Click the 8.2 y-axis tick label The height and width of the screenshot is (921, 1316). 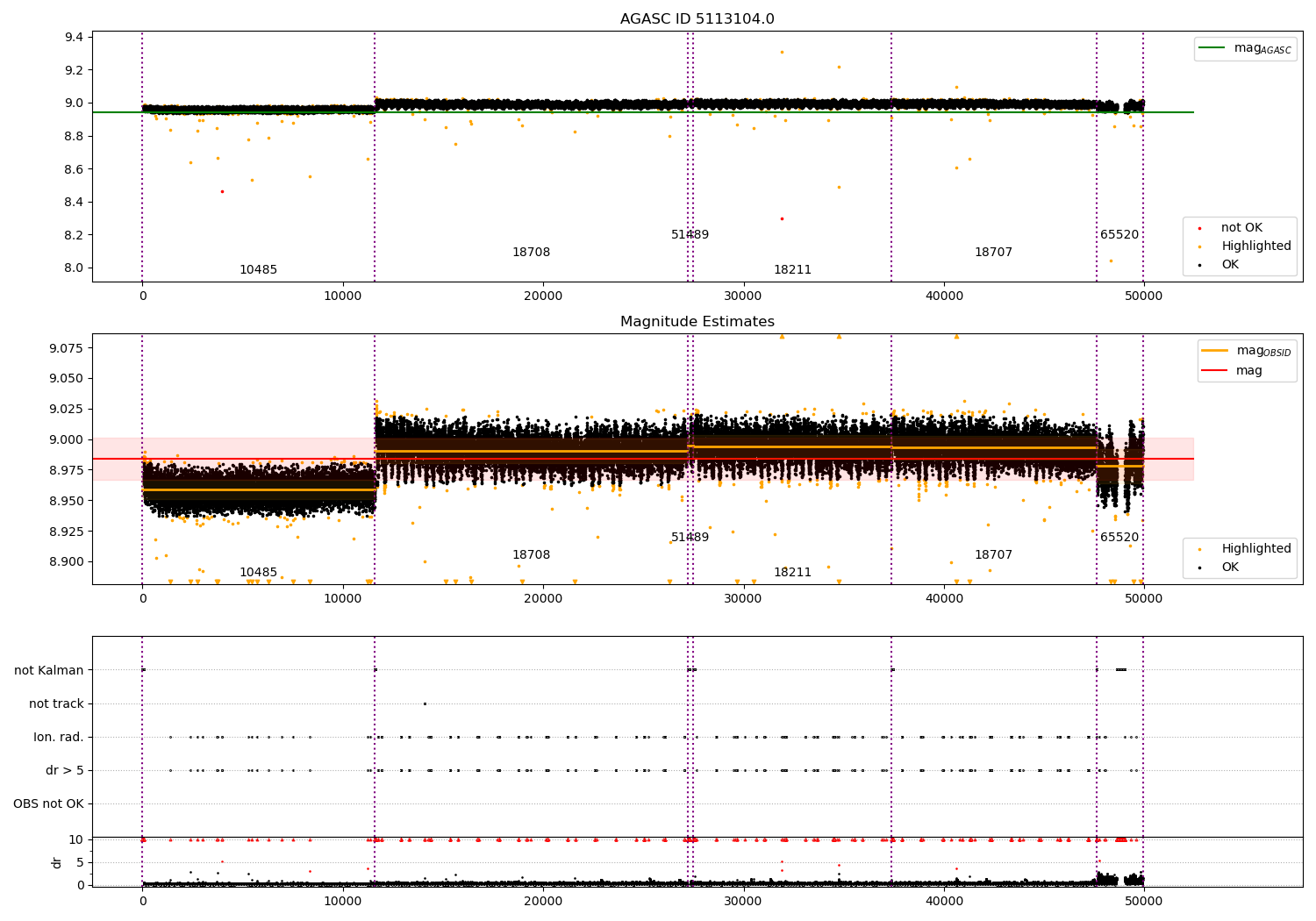point(74,235)
